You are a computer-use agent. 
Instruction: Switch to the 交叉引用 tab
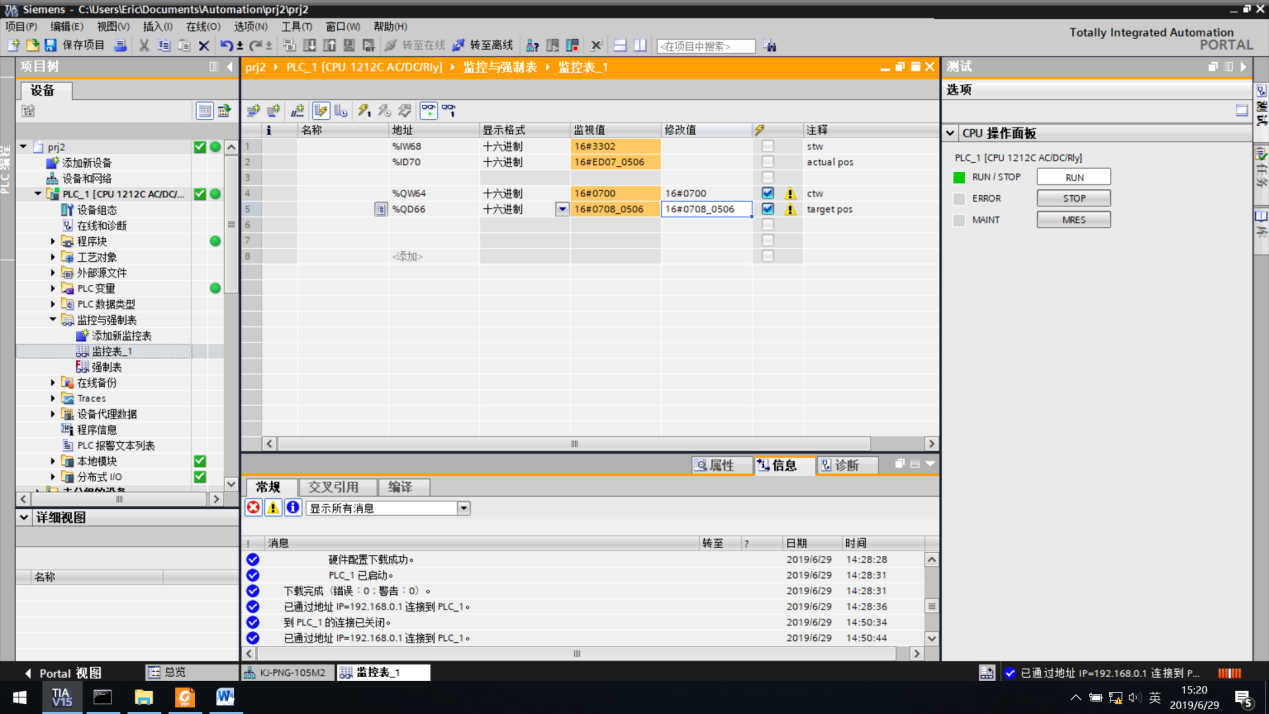[x=333, y=487]
